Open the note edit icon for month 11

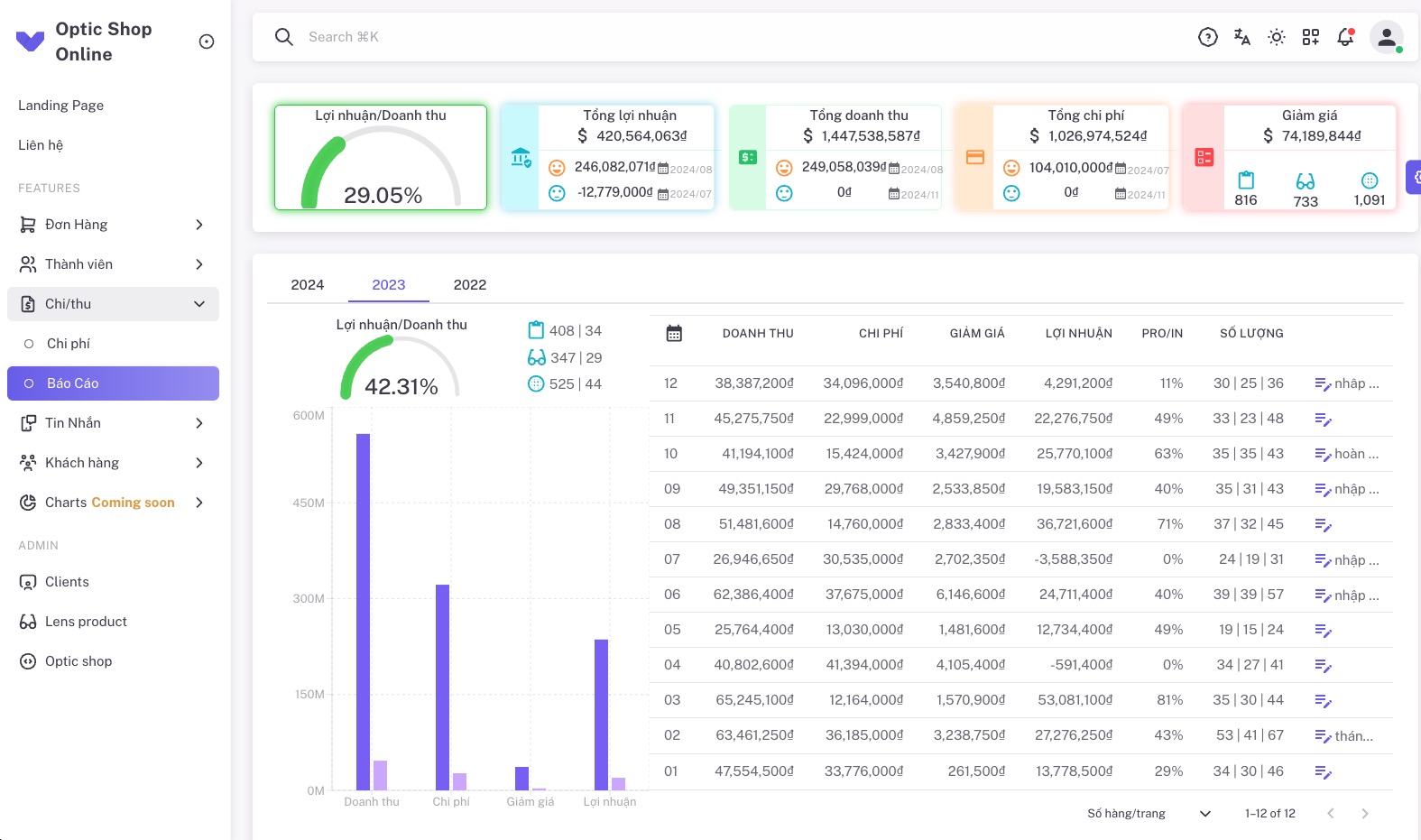[1324, 420]
